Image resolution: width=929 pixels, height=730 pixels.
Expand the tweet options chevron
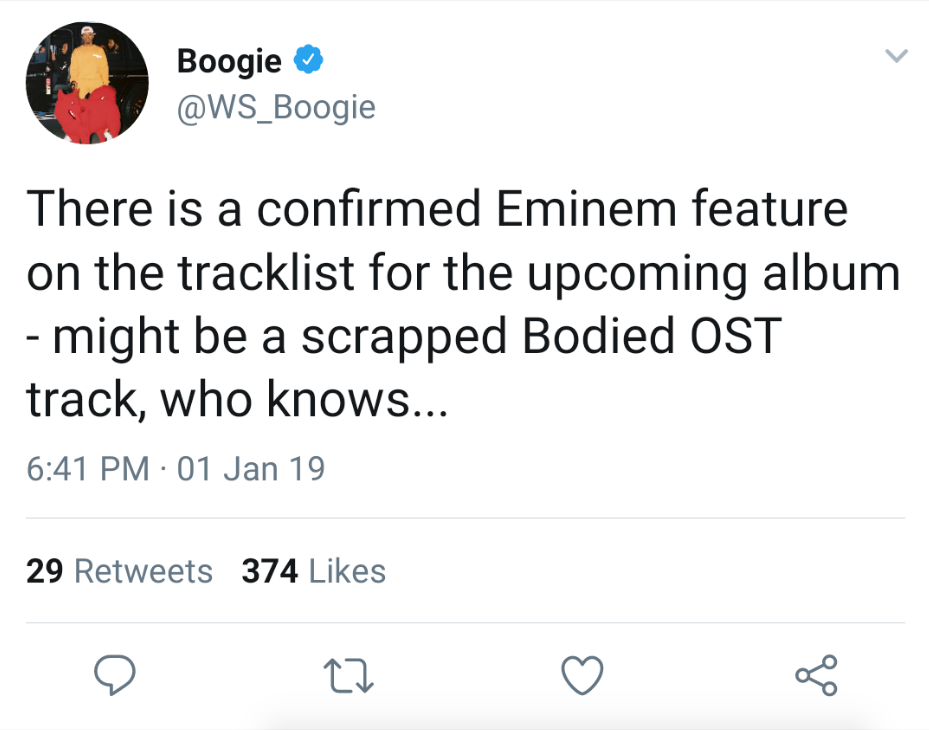[x=896, y=56]
